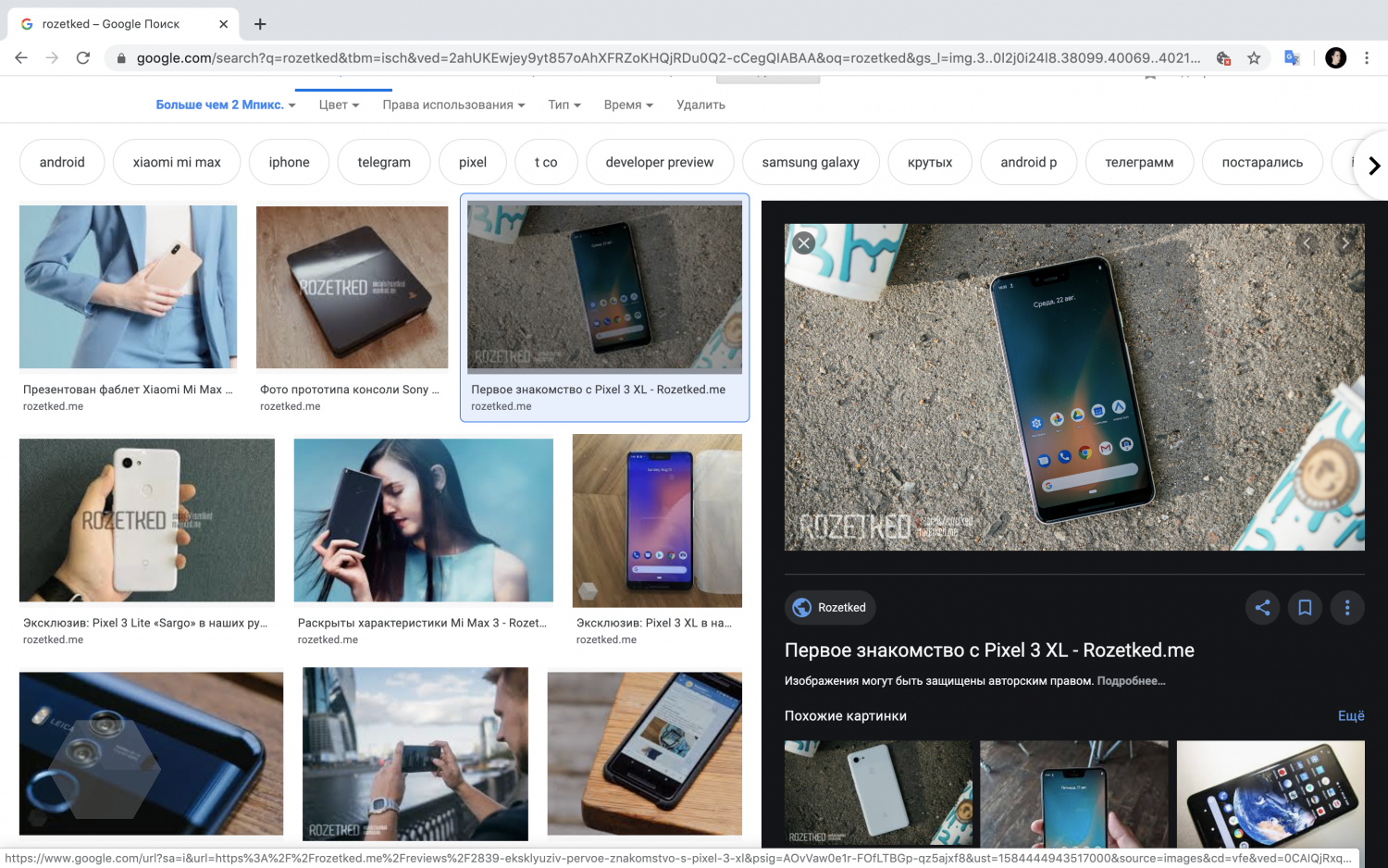The image size is (1388, 868).
Task: Click the cookie blocked icon in address bar
Action: pyautogui.click(x=1223, y=57)
